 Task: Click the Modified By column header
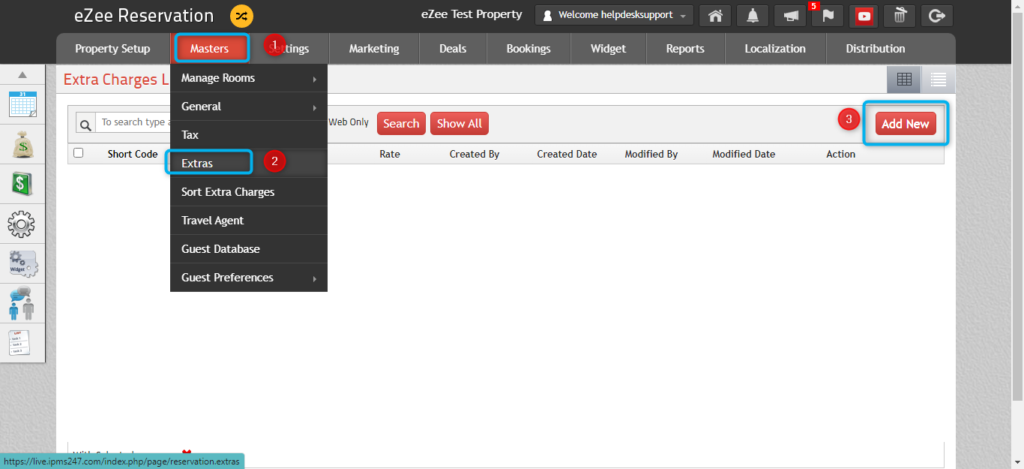coord(651,154)
